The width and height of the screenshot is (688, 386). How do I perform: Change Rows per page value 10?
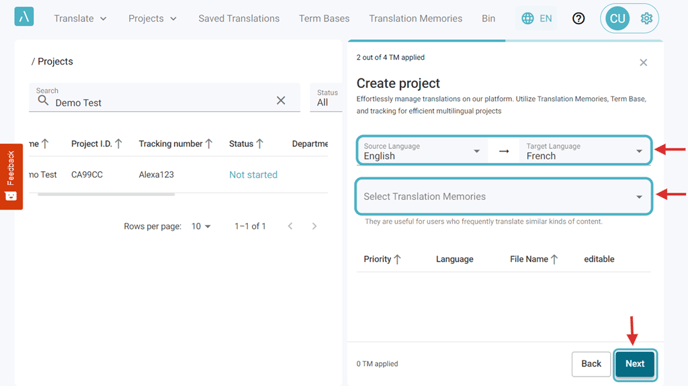201,226
